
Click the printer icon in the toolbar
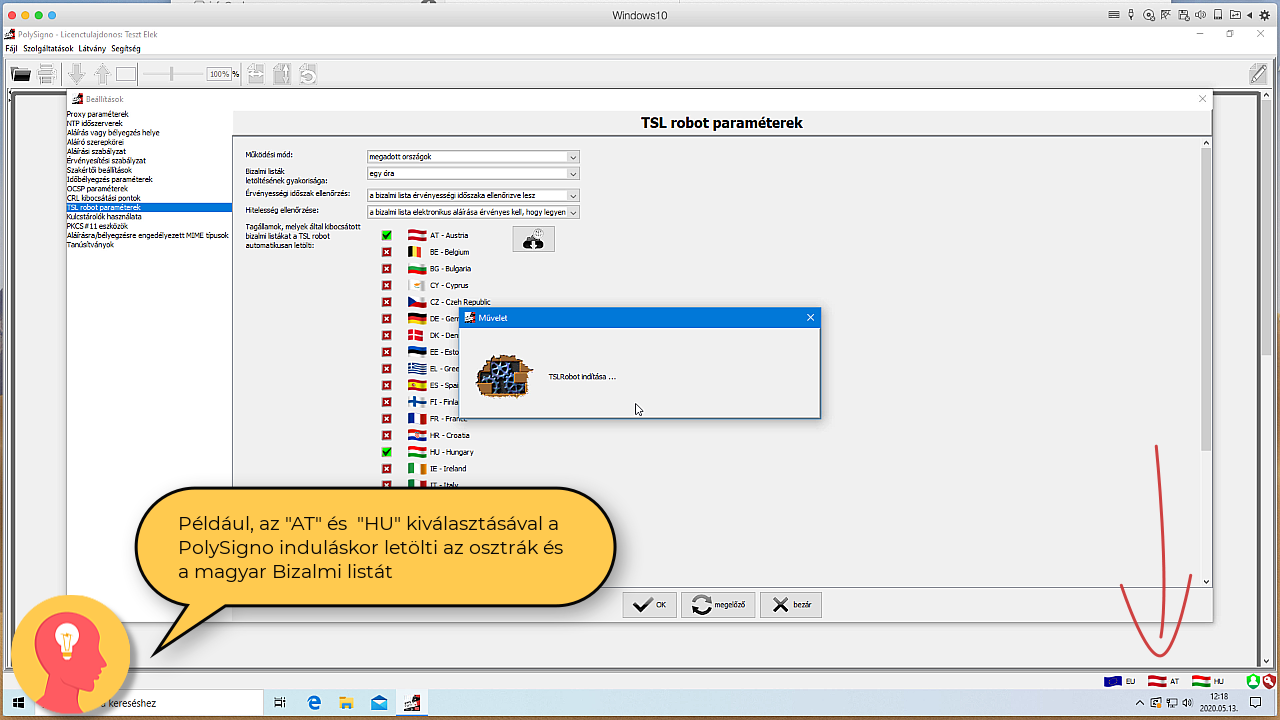pos(46,74)
